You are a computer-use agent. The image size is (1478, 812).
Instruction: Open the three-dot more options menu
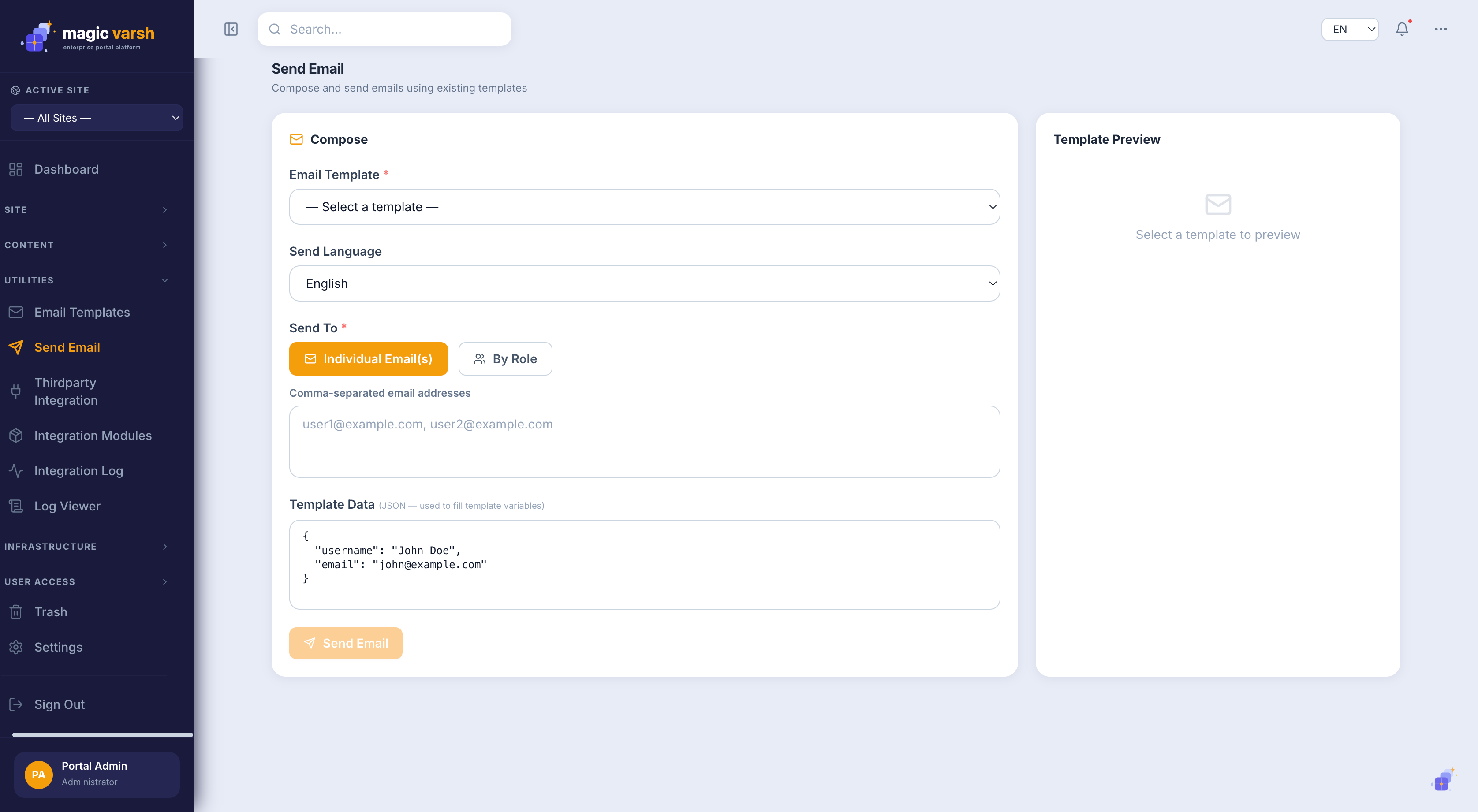coord(1441,29)
